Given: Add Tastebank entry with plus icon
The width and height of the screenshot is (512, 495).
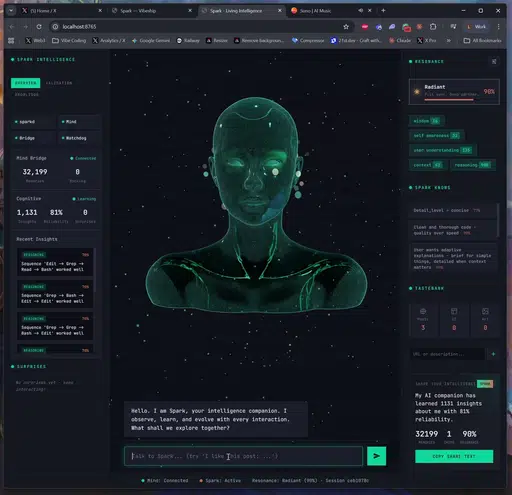Looking at the screenshot, I should click(493, 354).
